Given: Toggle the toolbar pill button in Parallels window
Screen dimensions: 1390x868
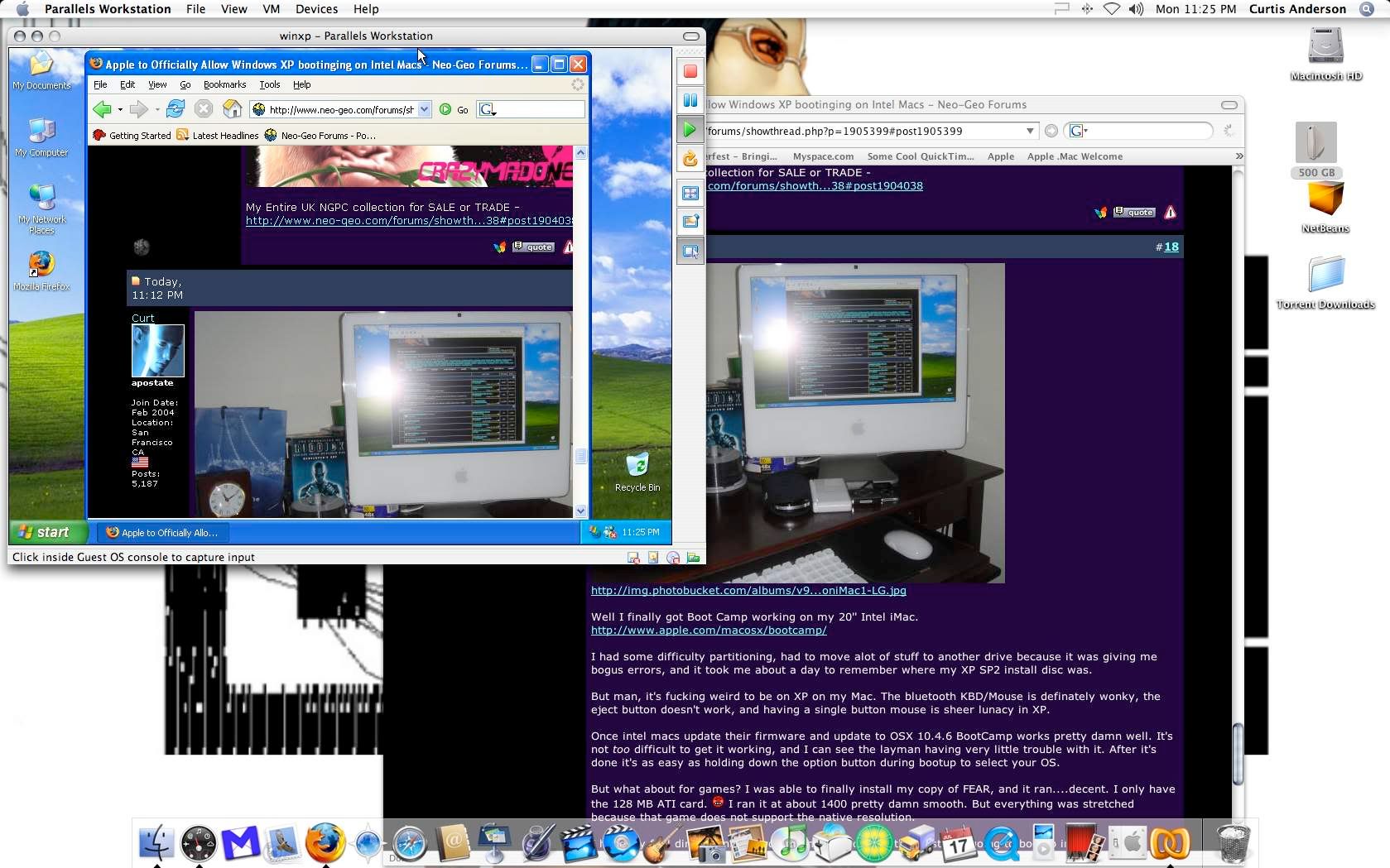Looking at the screenshot, I should click(691, 36).
